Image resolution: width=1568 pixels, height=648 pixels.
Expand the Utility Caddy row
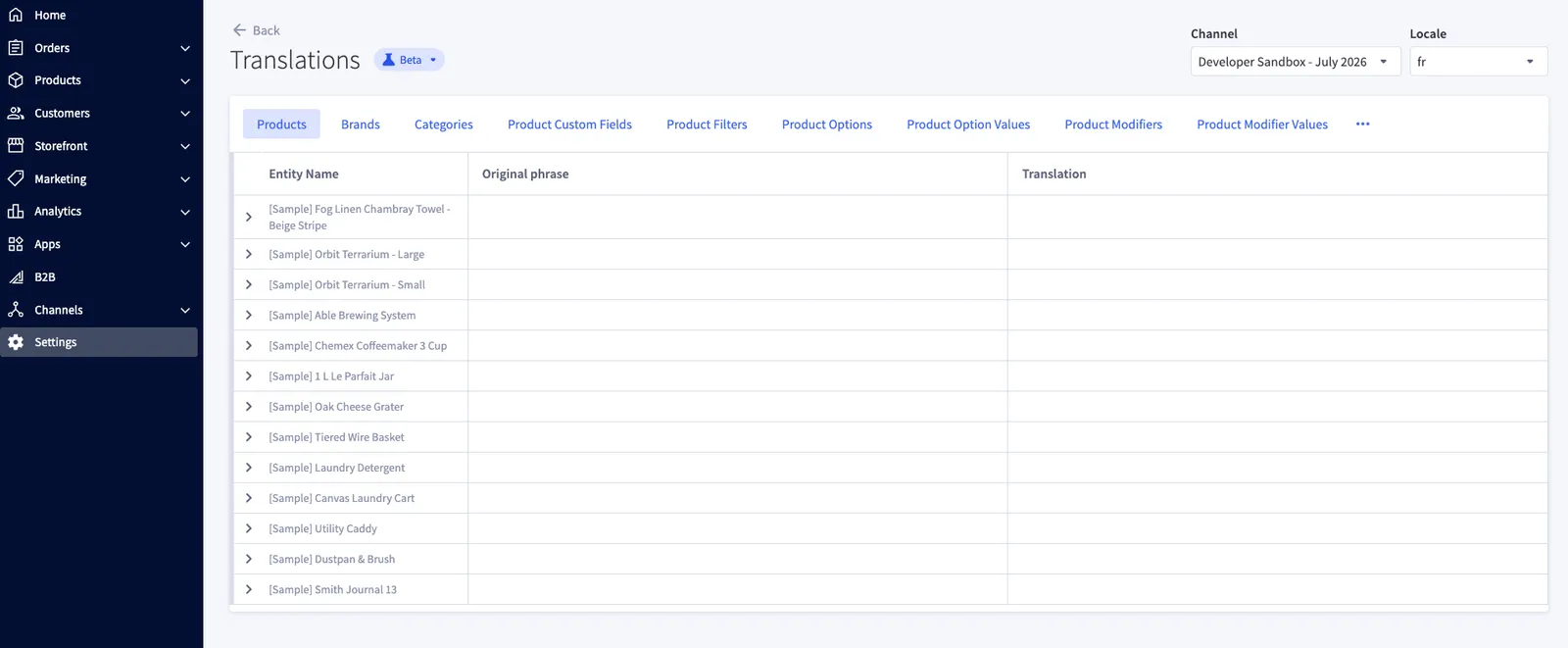249,527
